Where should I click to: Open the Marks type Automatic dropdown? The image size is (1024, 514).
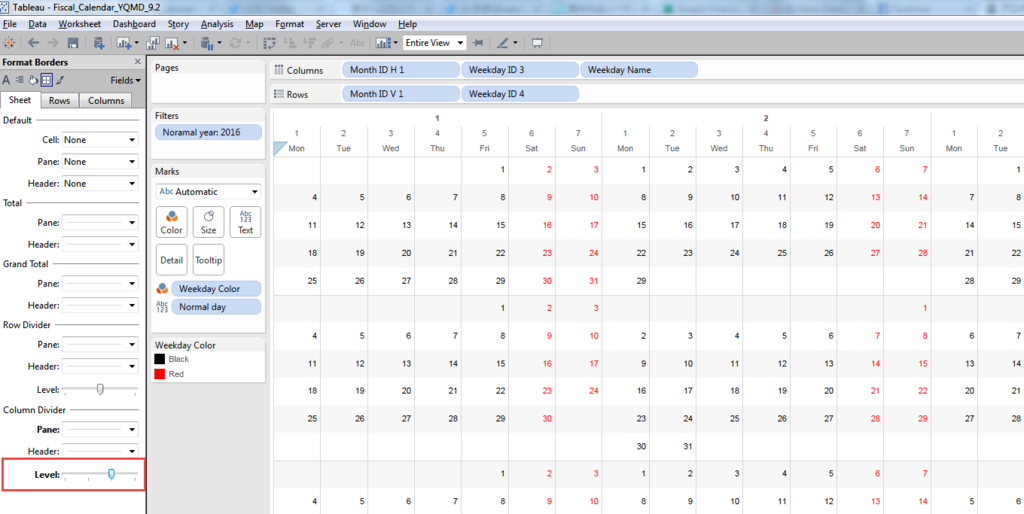(208, 192)
